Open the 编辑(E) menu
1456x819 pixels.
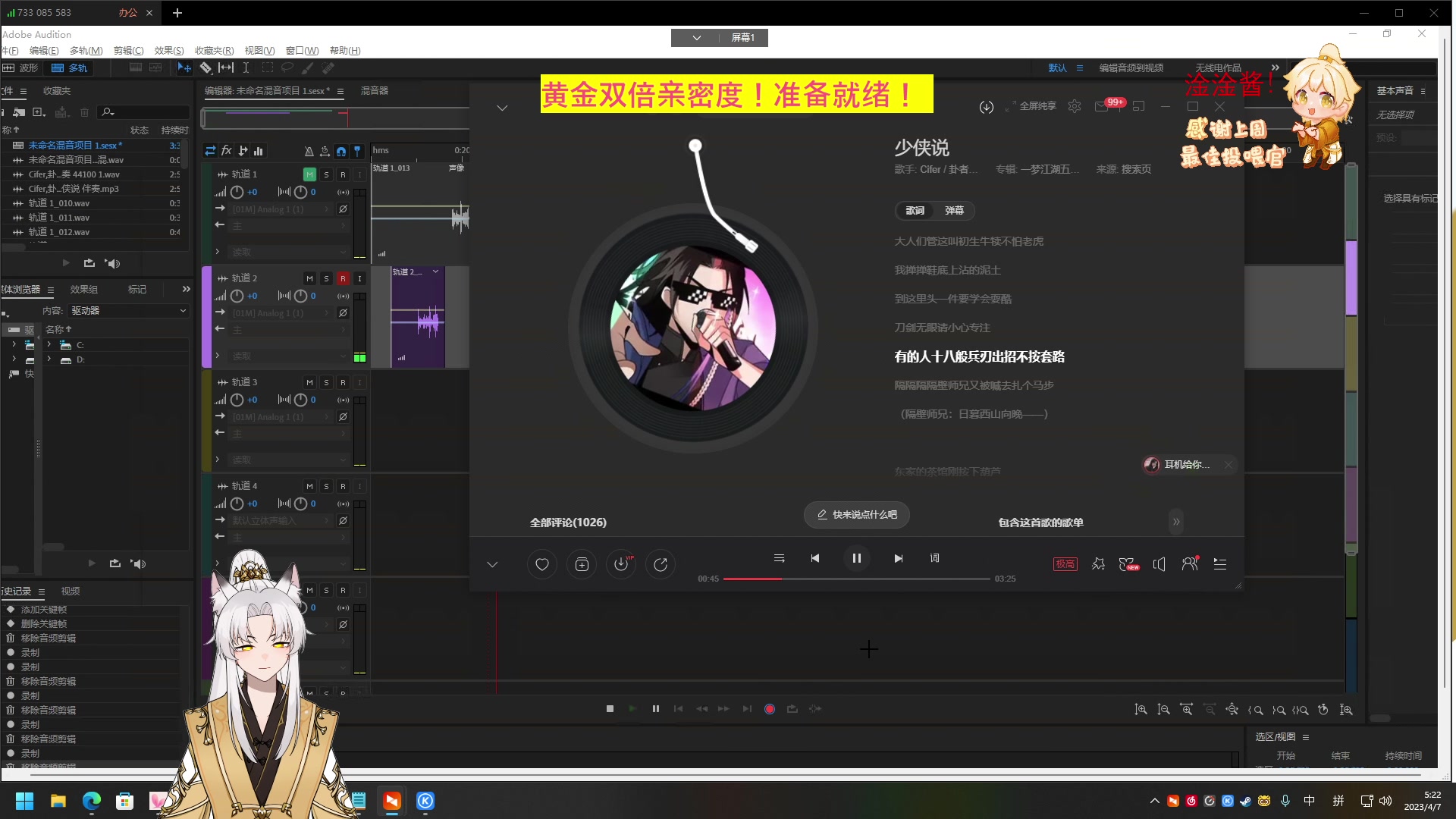(44, 51)
